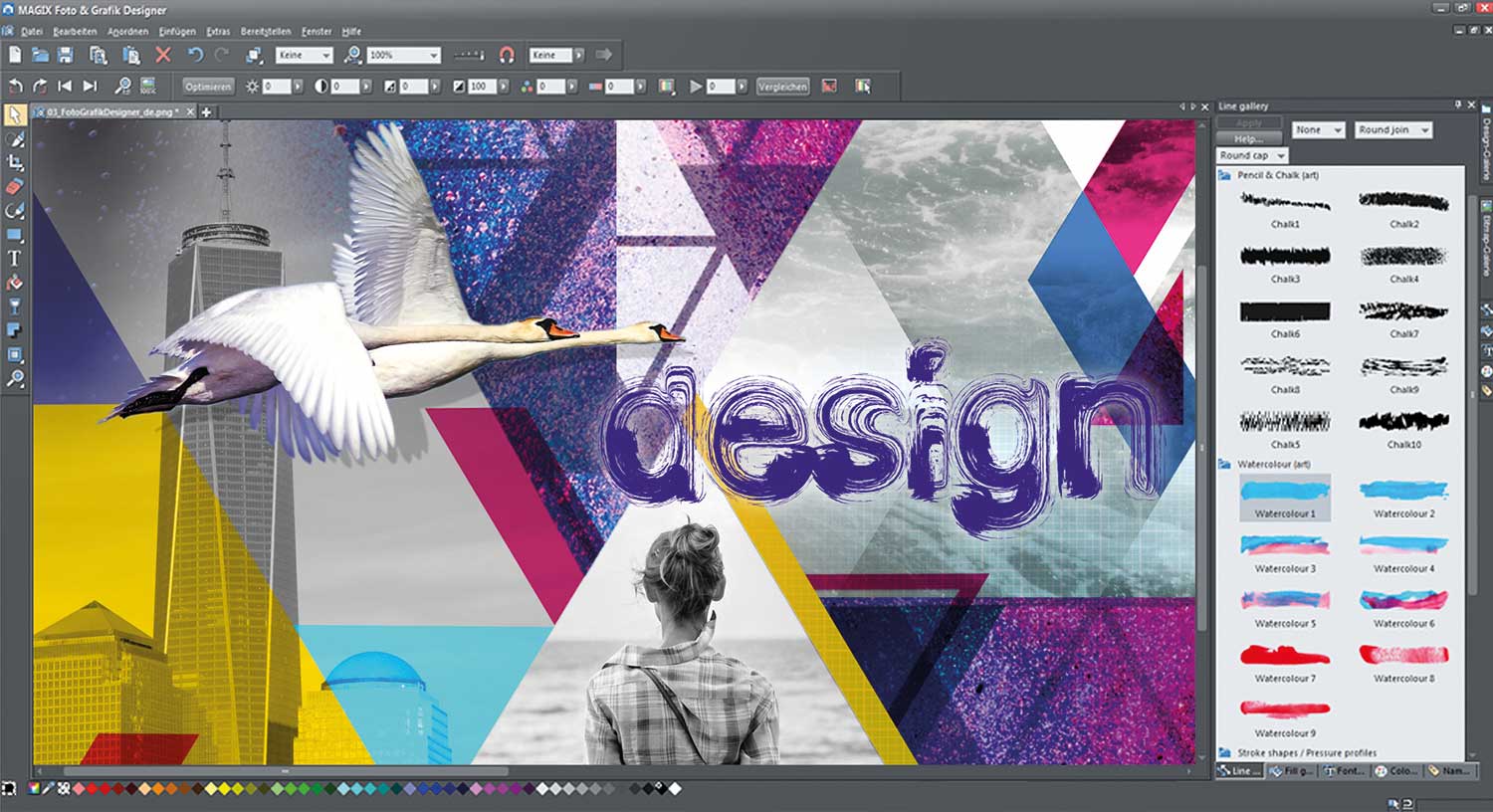Switch to the Fill gallery tab
Viewport: 1493px width, 812px height.
(x=1291, y=771)
